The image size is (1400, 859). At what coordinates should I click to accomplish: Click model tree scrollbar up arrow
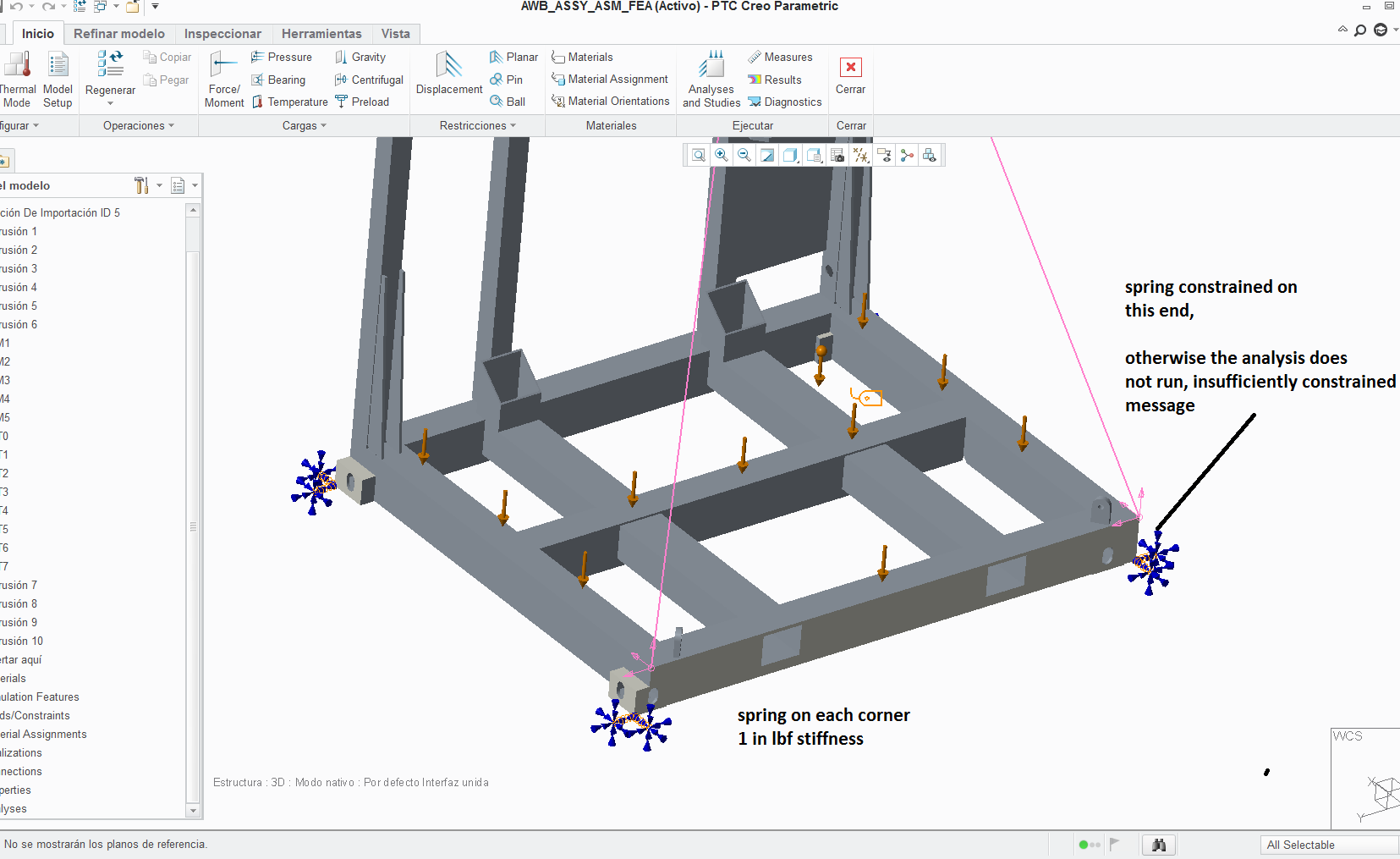[193, 210]
